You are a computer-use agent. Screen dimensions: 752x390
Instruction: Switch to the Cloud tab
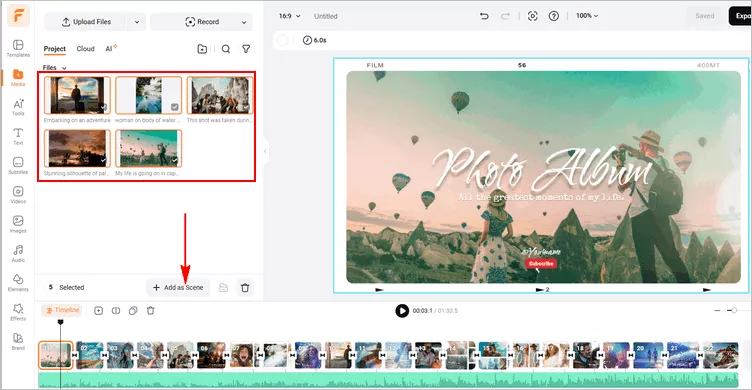[x=85, y=49]
